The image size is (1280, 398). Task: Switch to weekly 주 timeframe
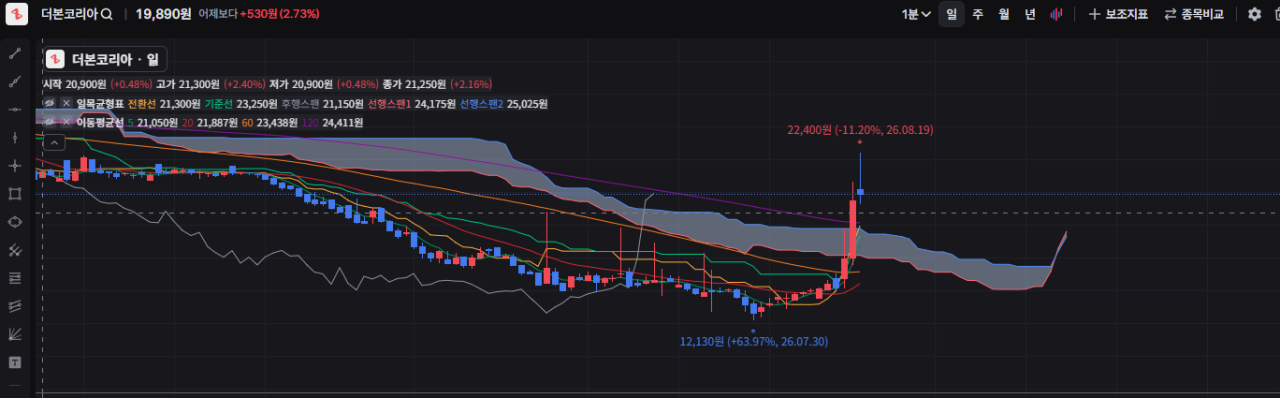click(977, 14)
